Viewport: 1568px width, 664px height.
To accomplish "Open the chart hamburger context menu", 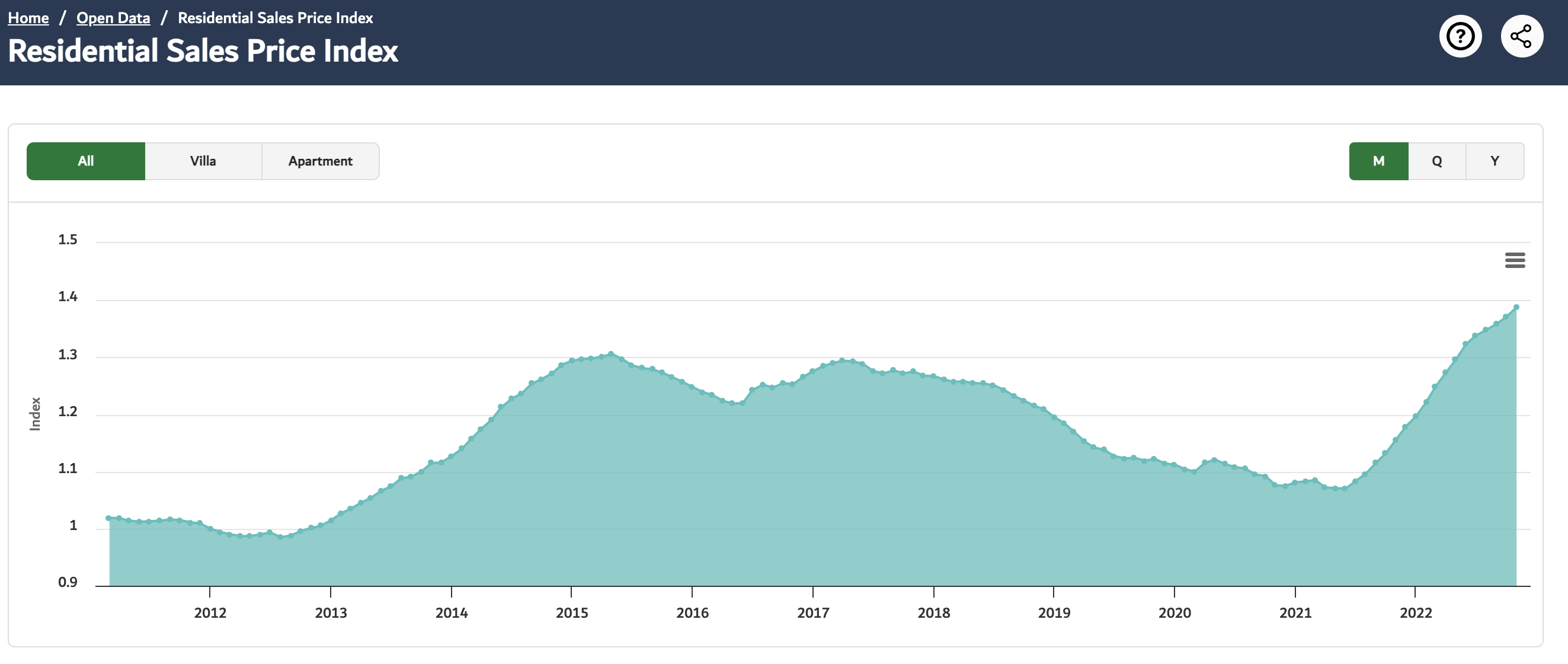I will click(1515, 260).
